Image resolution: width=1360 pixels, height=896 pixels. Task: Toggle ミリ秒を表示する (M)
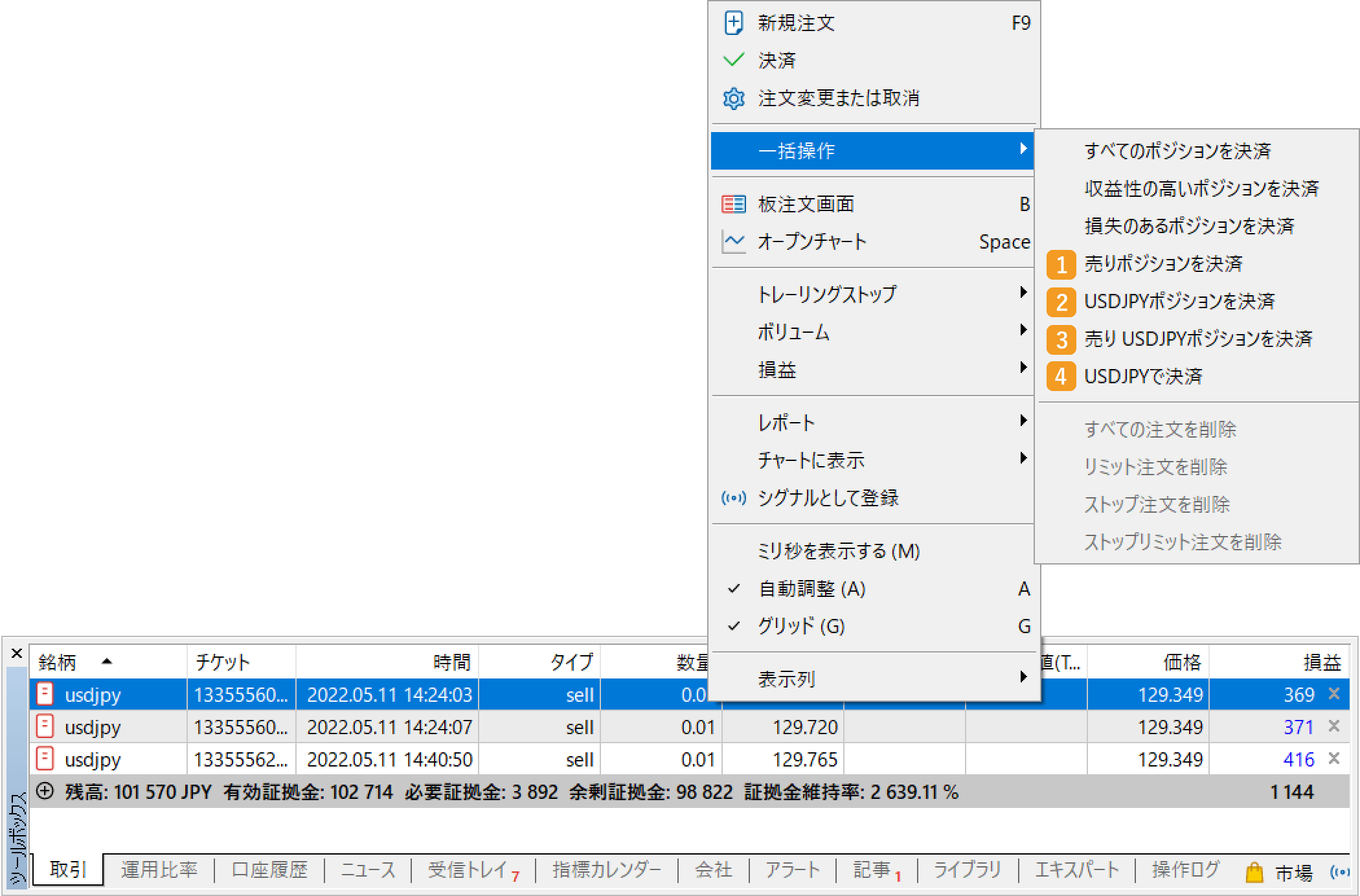click(x=874, y=552)
